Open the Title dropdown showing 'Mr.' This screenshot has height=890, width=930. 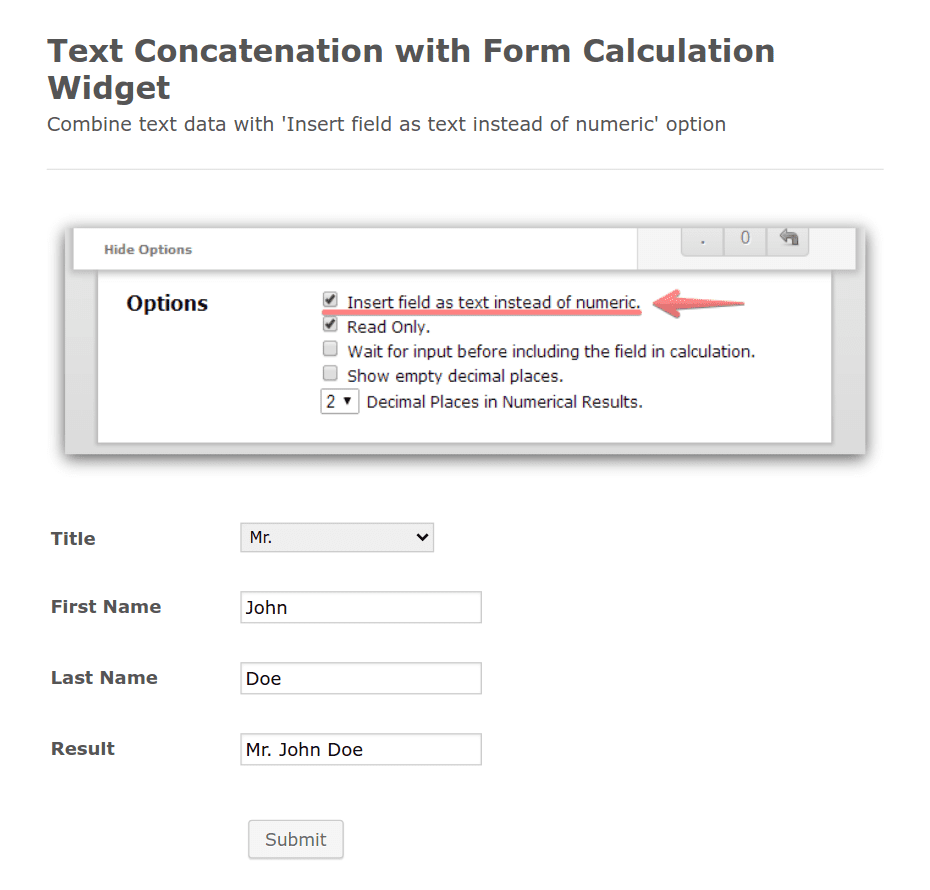coord(336,537)
